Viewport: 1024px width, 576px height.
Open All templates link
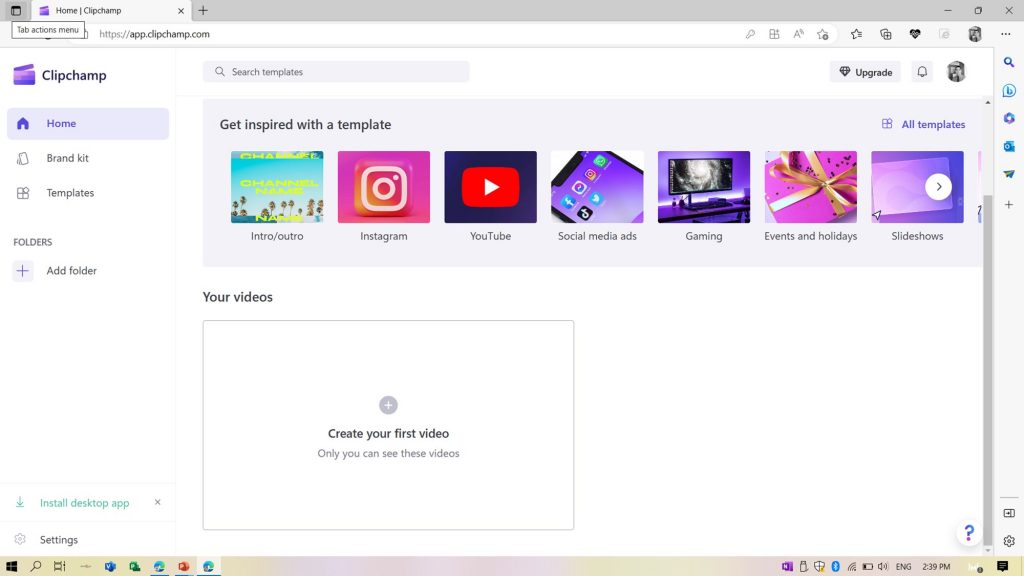tap(923, 124)
